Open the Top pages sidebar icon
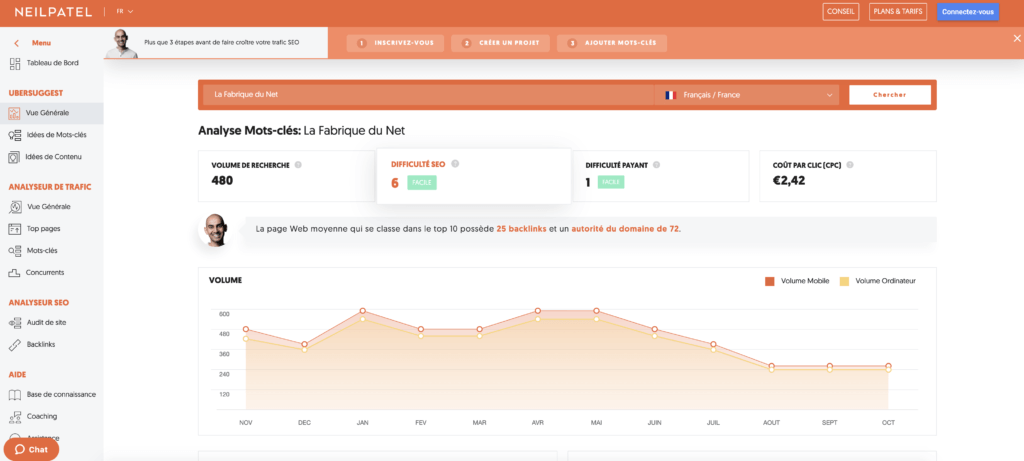This screenshot has width=1024, height=461. (x=15, y=228)
